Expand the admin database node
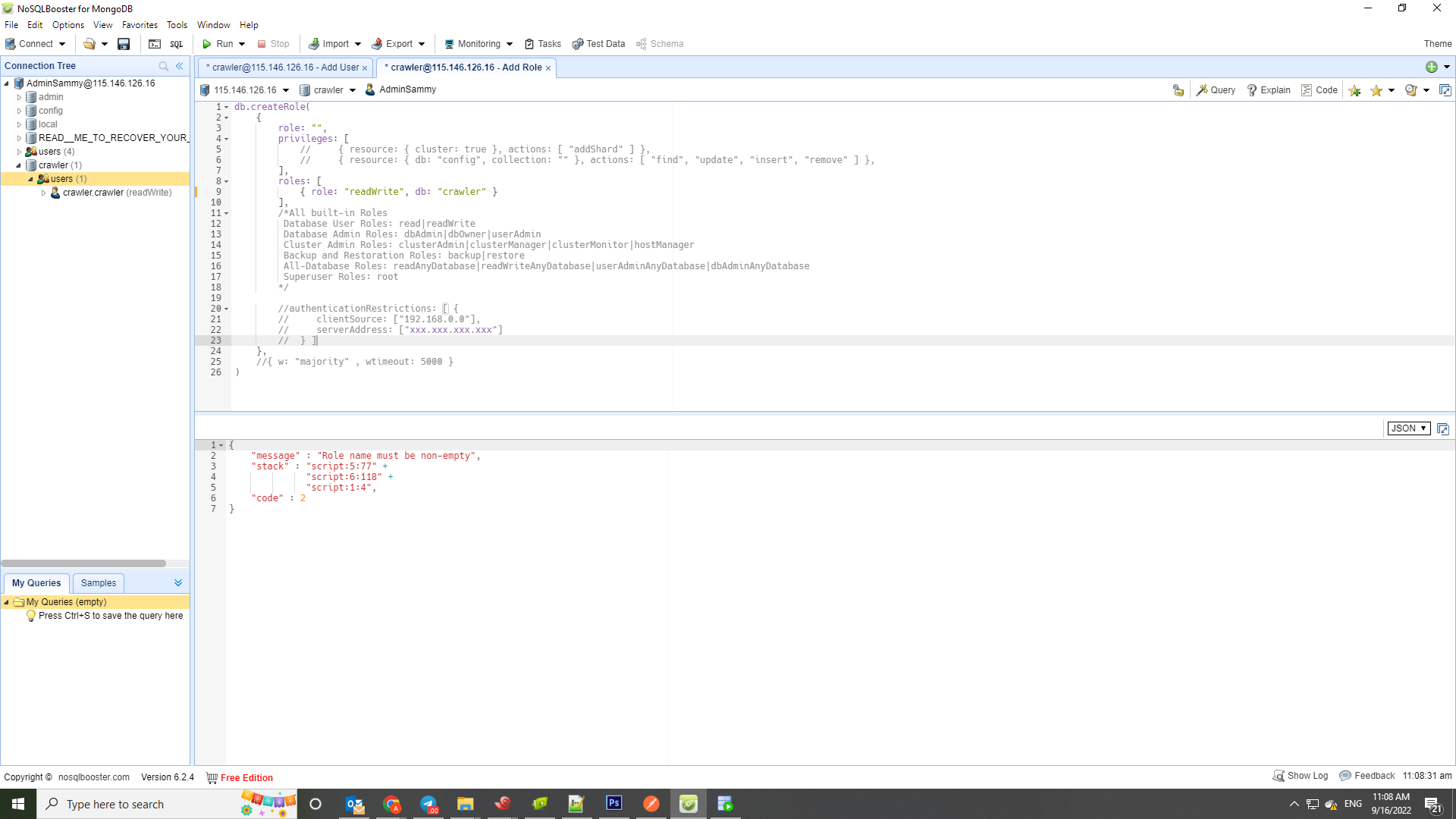Image resolution: width=1456 pixels, height=819 pixels. pyautogui.click(x=19, y=97)
